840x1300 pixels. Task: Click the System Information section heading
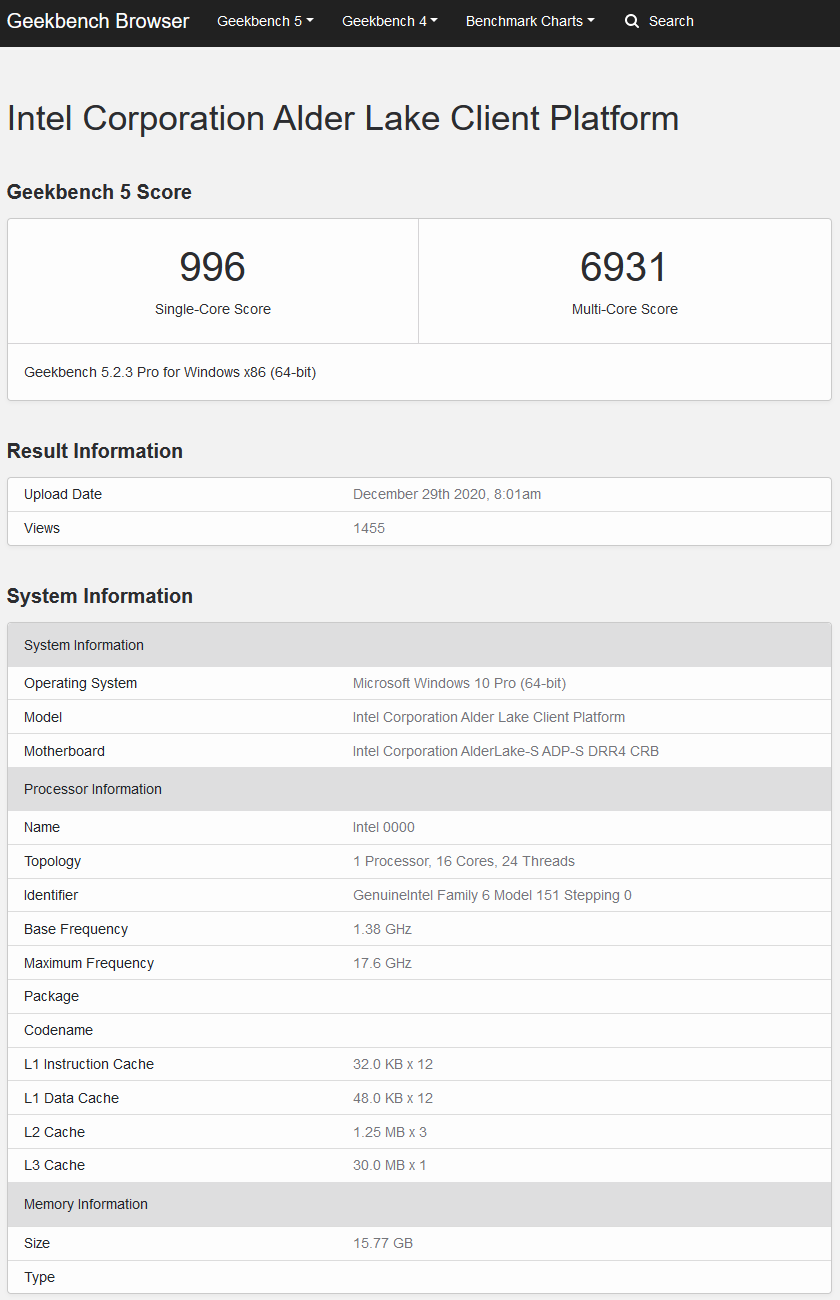pos(100,596)
